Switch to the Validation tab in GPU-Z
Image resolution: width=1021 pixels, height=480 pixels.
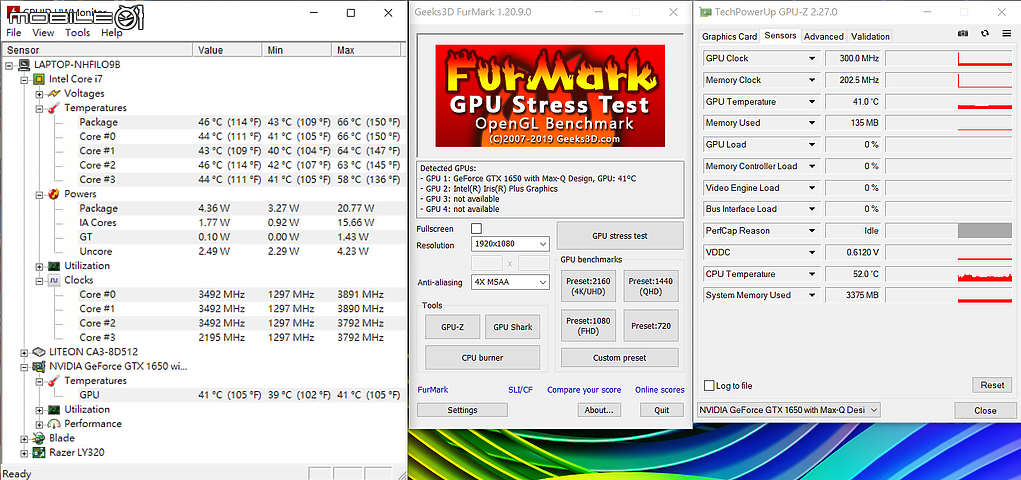click(x=870, y=36)
